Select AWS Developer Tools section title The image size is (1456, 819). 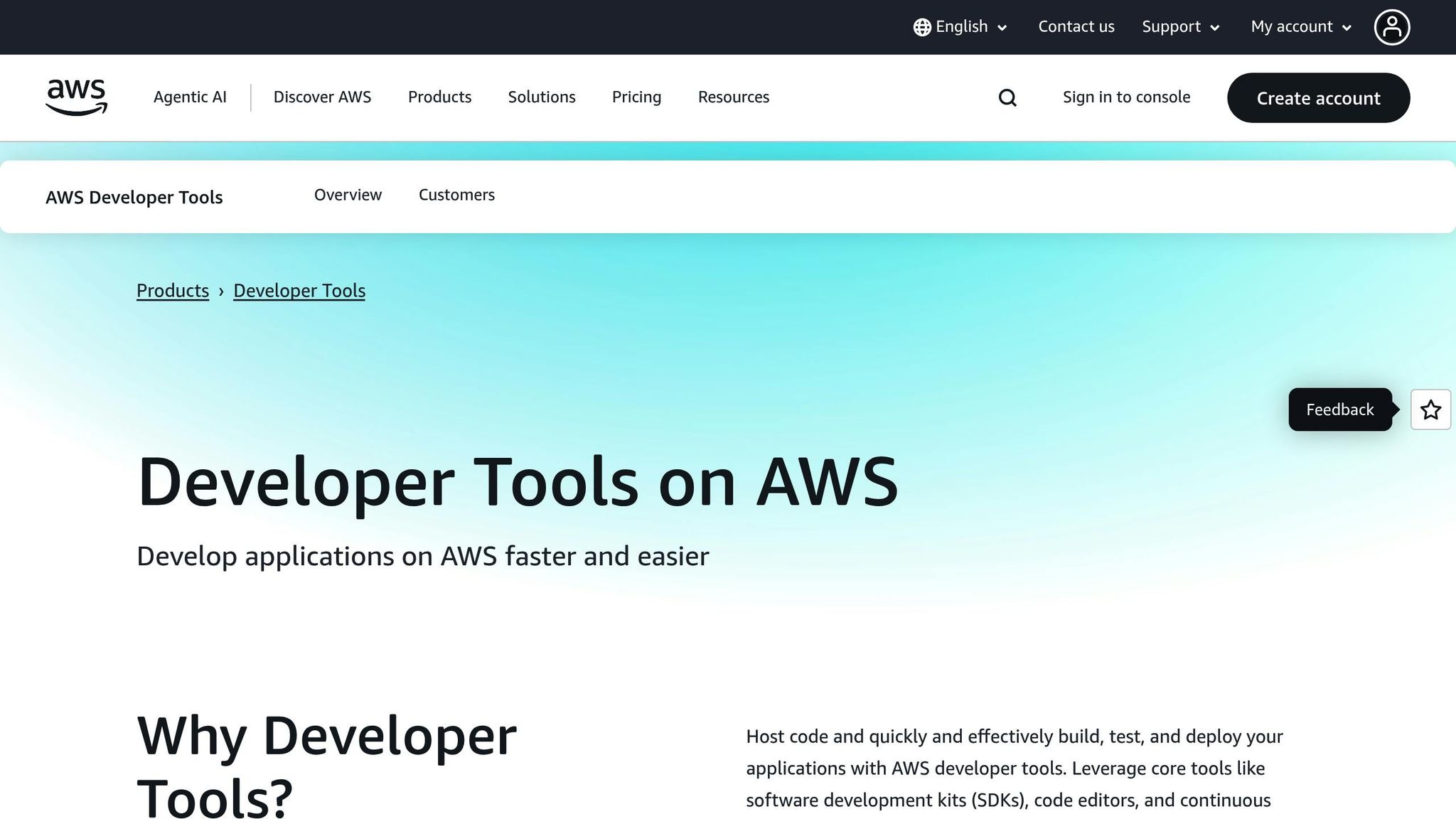[134, 197]
